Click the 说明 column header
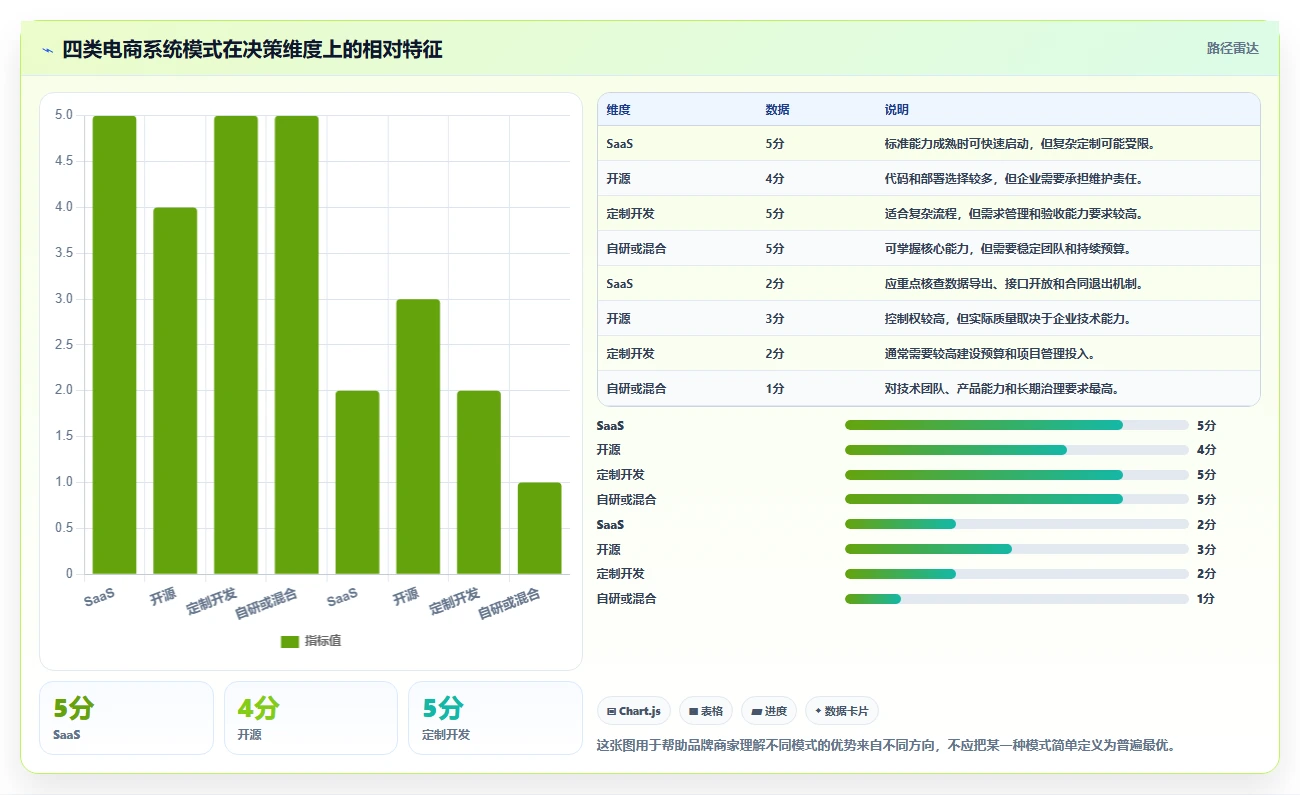1300x795 pixels. (x=896, y=110)
